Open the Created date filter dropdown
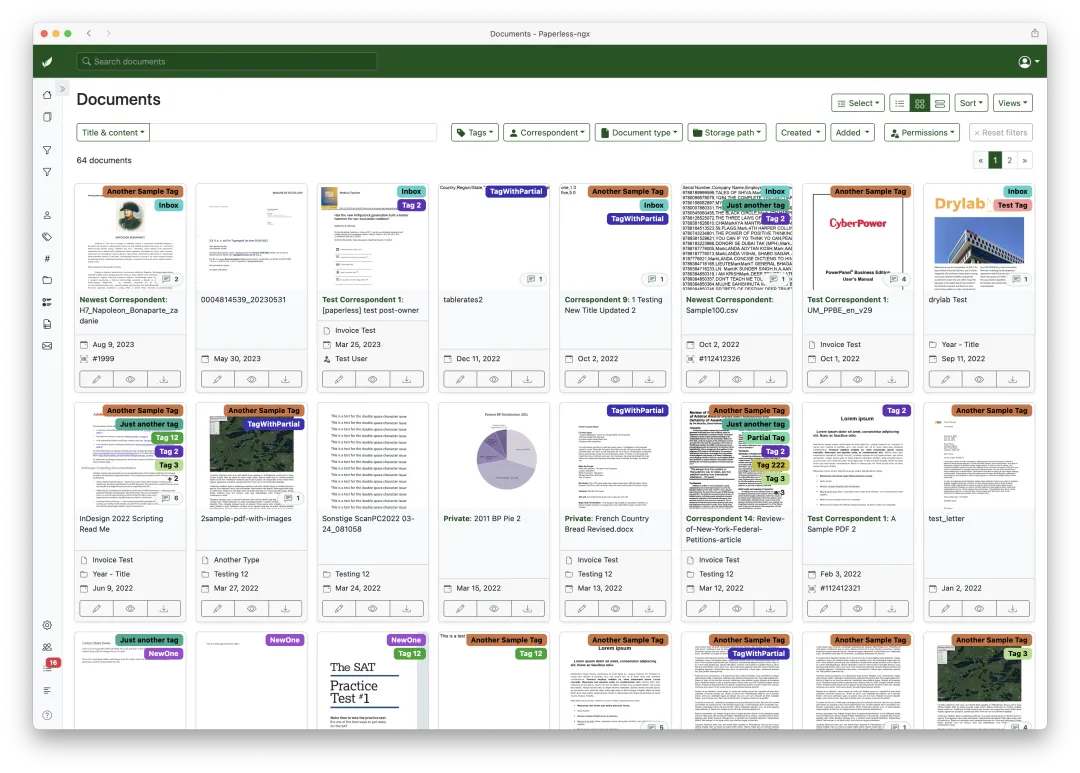1080x773 pixels. 800,132
